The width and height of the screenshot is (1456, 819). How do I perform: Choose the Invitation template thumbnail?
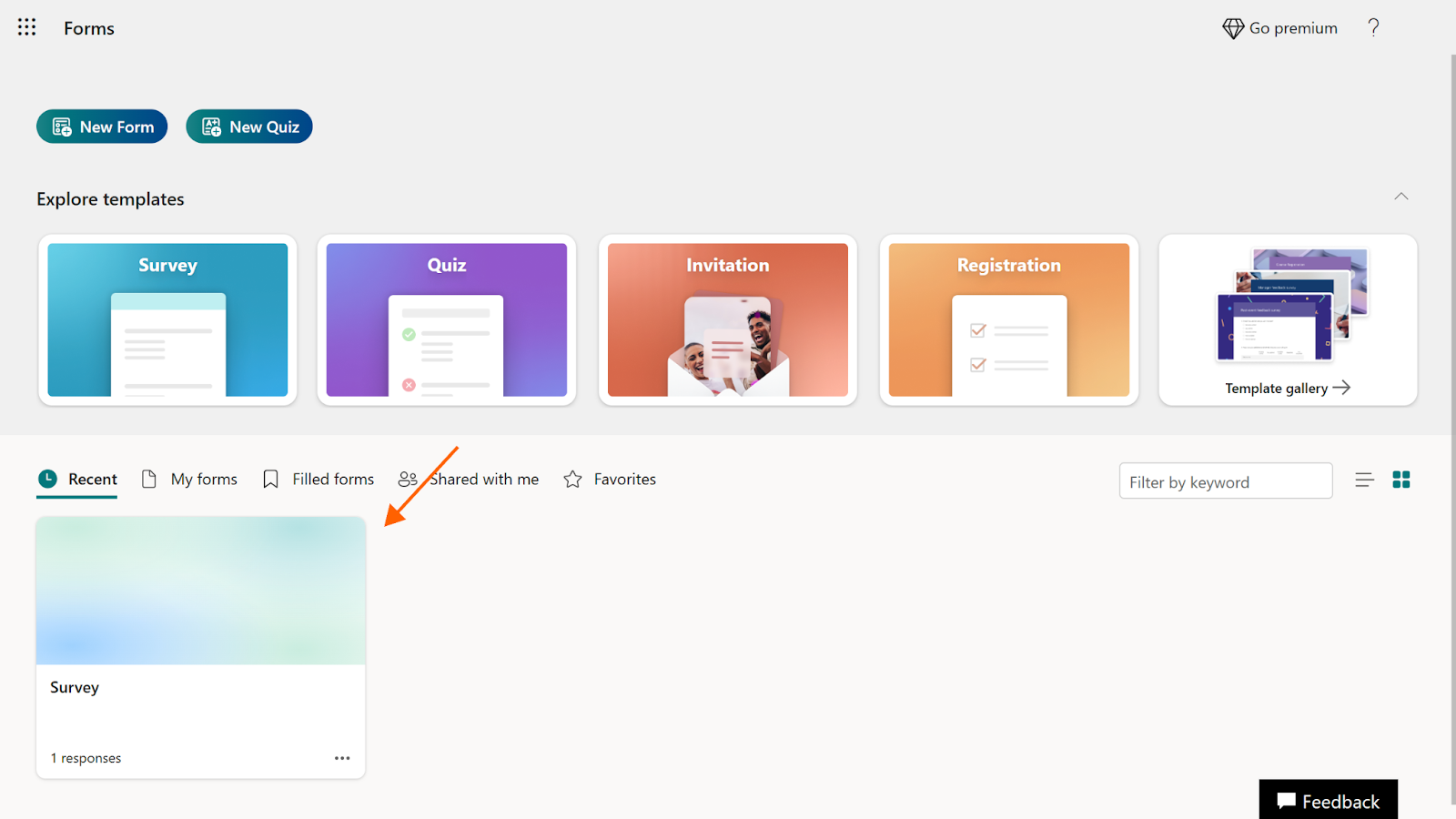tap(728, 319)
